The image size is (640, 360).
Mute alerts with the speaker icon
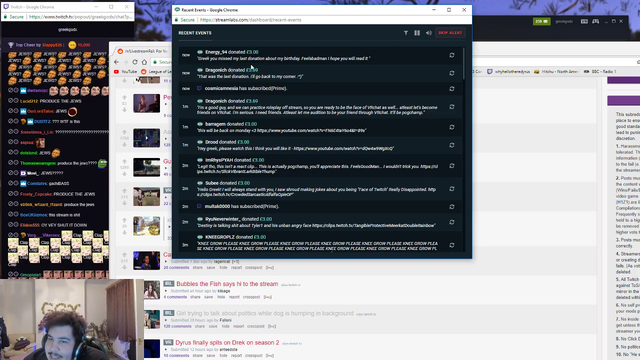click(x=429, y=33)
